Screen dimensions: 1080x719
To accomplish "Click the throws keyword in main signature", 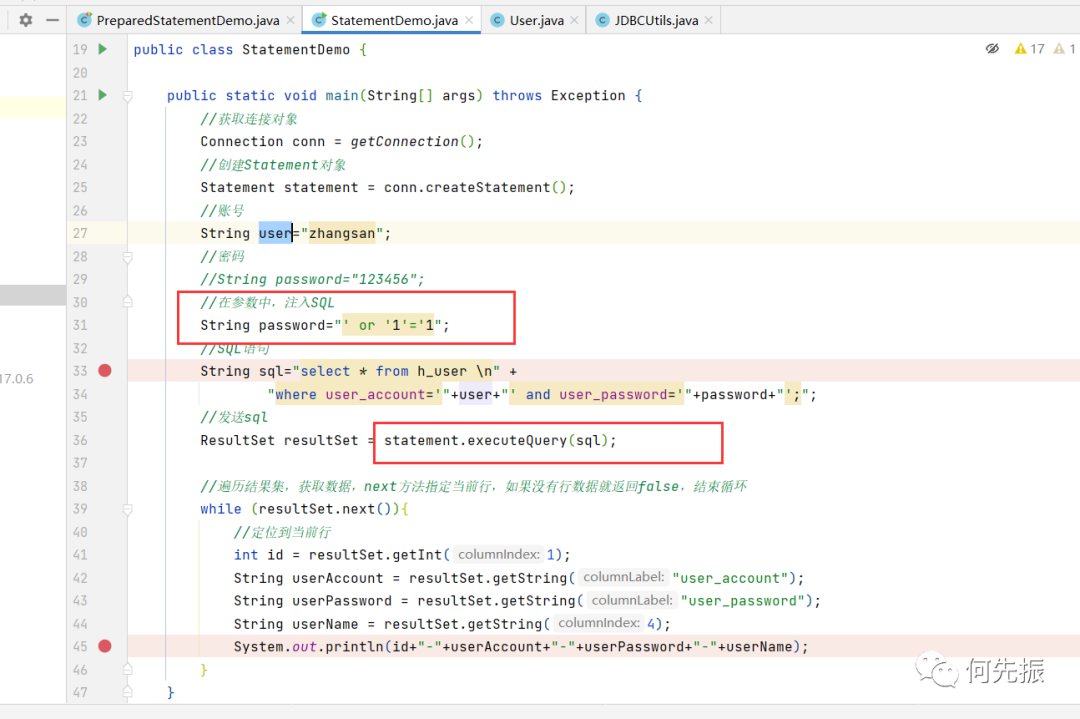I will tap(517, 96).
